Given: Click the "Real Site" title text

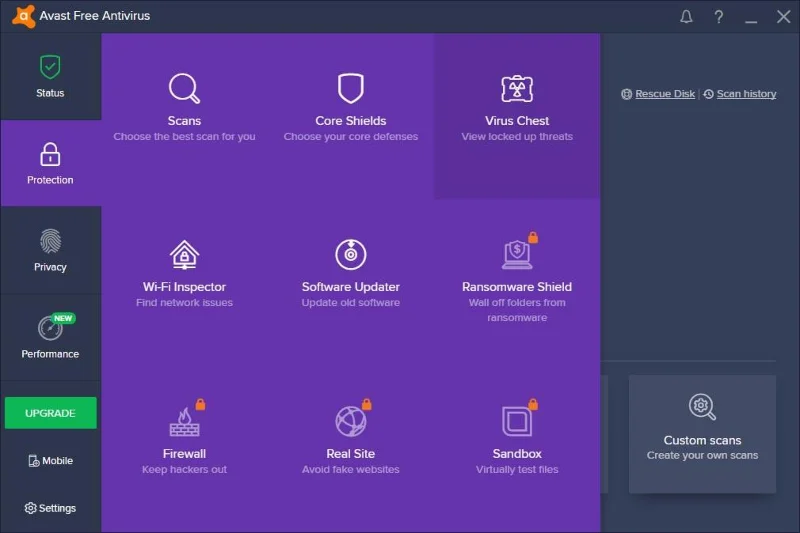Looking at the screenshot, I should 351,453.
